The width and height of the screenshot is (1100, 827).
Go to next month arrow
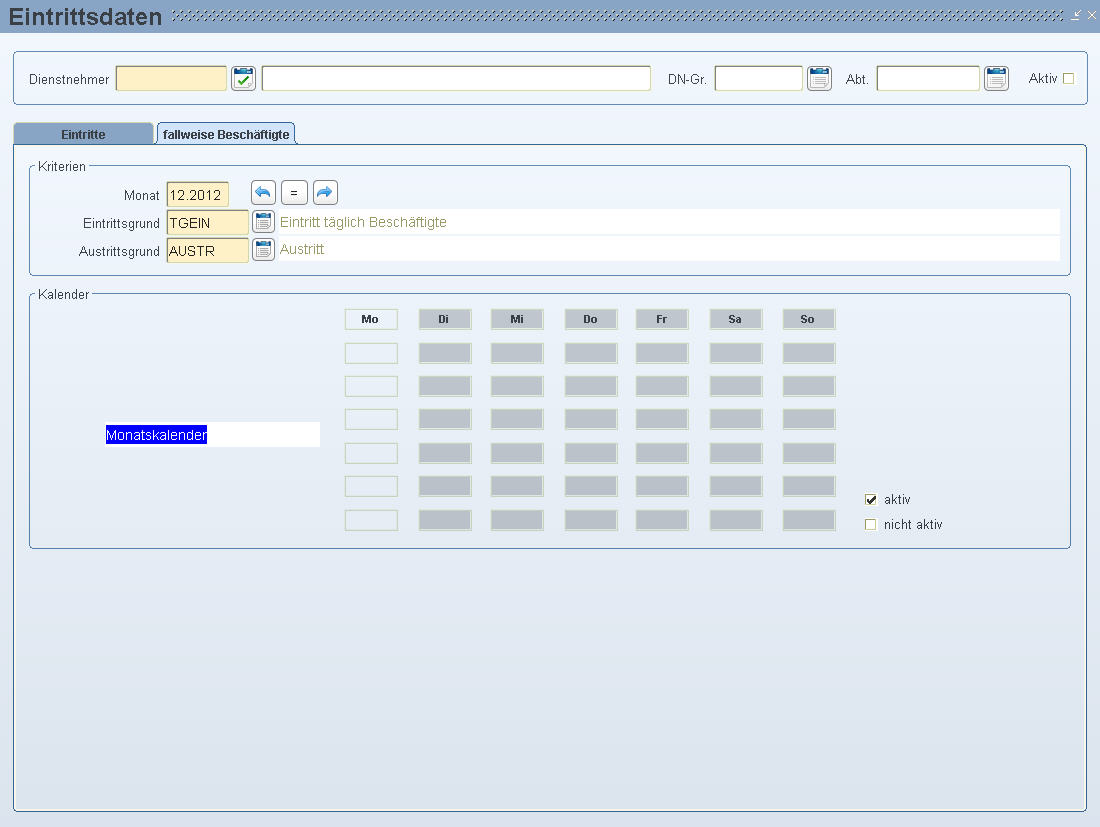325,192
